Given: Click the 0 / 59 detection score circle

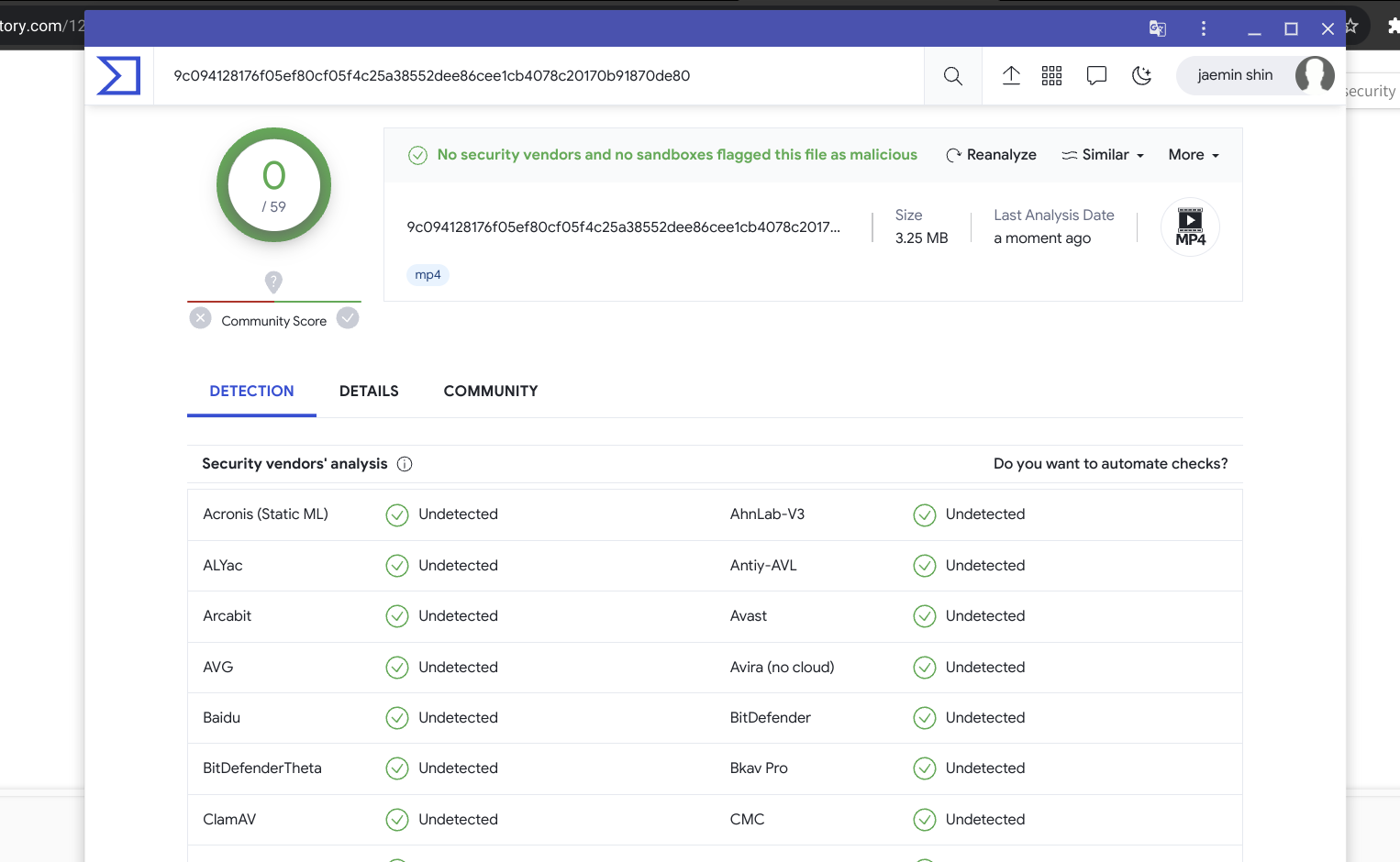Looking at the screenshot, I should [273, 185].
